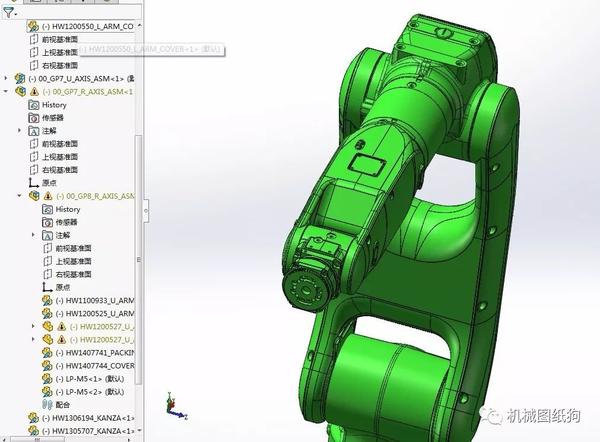Screen dimensions: 600x442
Task: Click the rectangular cover plate on robot forearm
Action: 366,165
